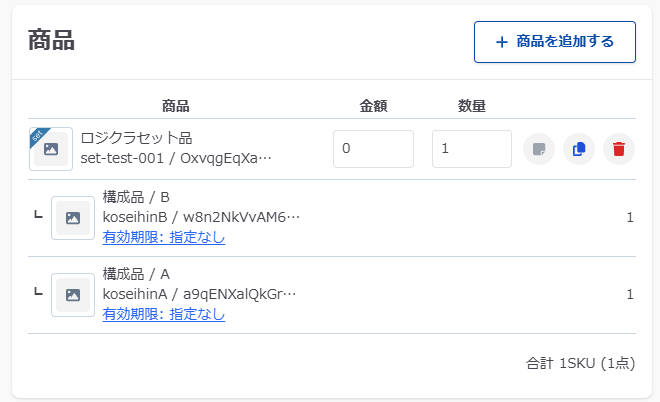This screenshot has width=660, height=402.
Task: Focus the 金額 input field showing 0
Action: (373, 149)
